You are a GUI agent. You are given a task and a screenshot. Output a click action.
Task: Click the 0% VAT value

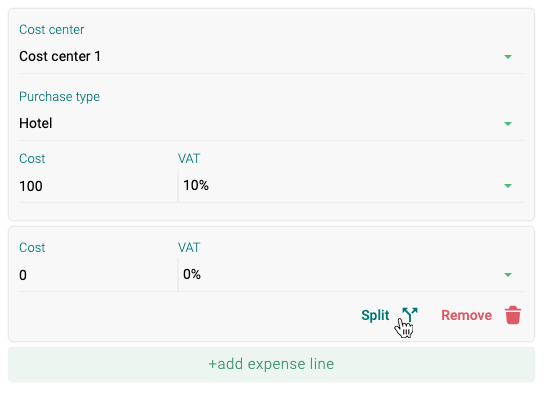click(192, 274)
